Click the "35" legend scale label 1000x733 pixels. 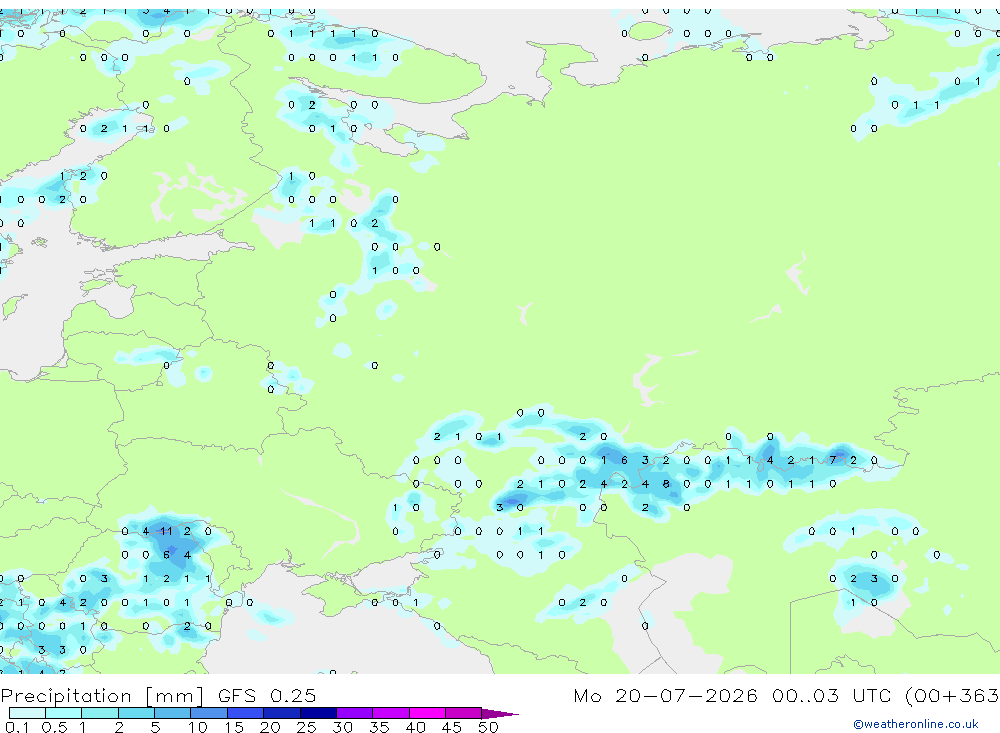pos(379,727)
